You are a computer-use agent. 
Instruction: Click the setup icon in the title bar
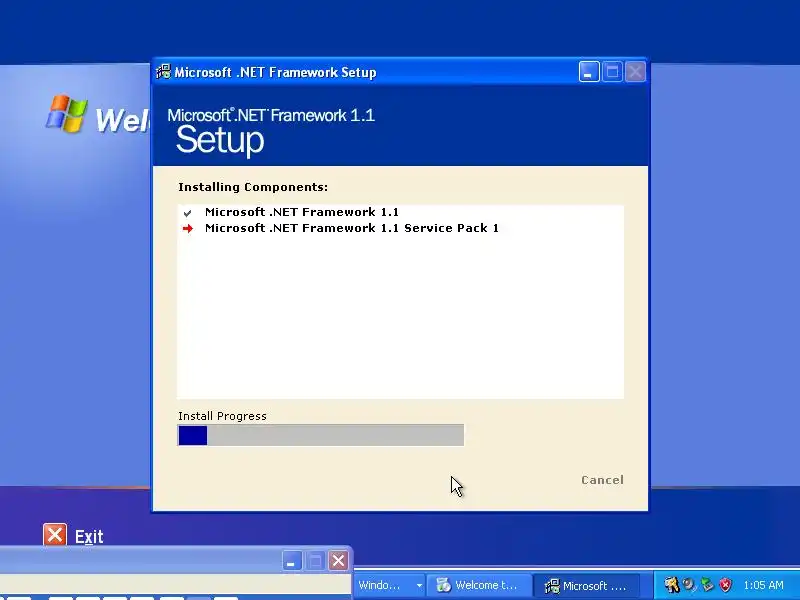point(163,72)
